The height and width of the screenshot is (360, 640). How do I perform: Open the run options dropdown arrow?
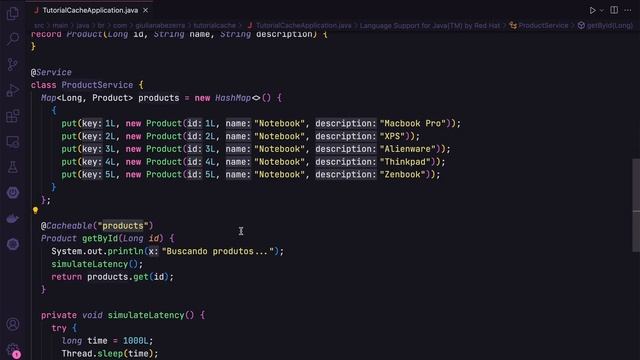(x=601, y=11)
